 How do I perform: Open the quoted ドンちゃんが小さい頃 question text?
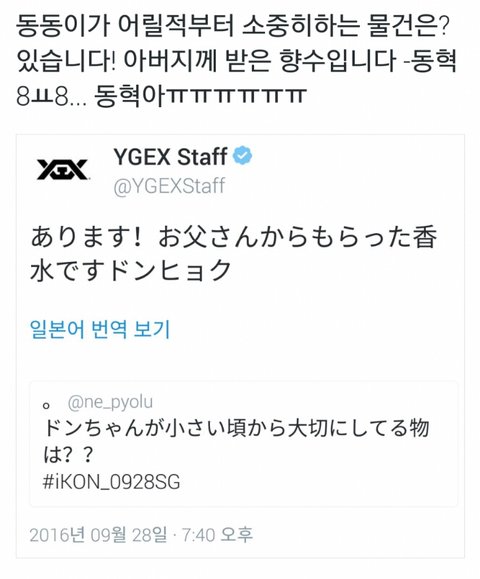coord(236,428)
